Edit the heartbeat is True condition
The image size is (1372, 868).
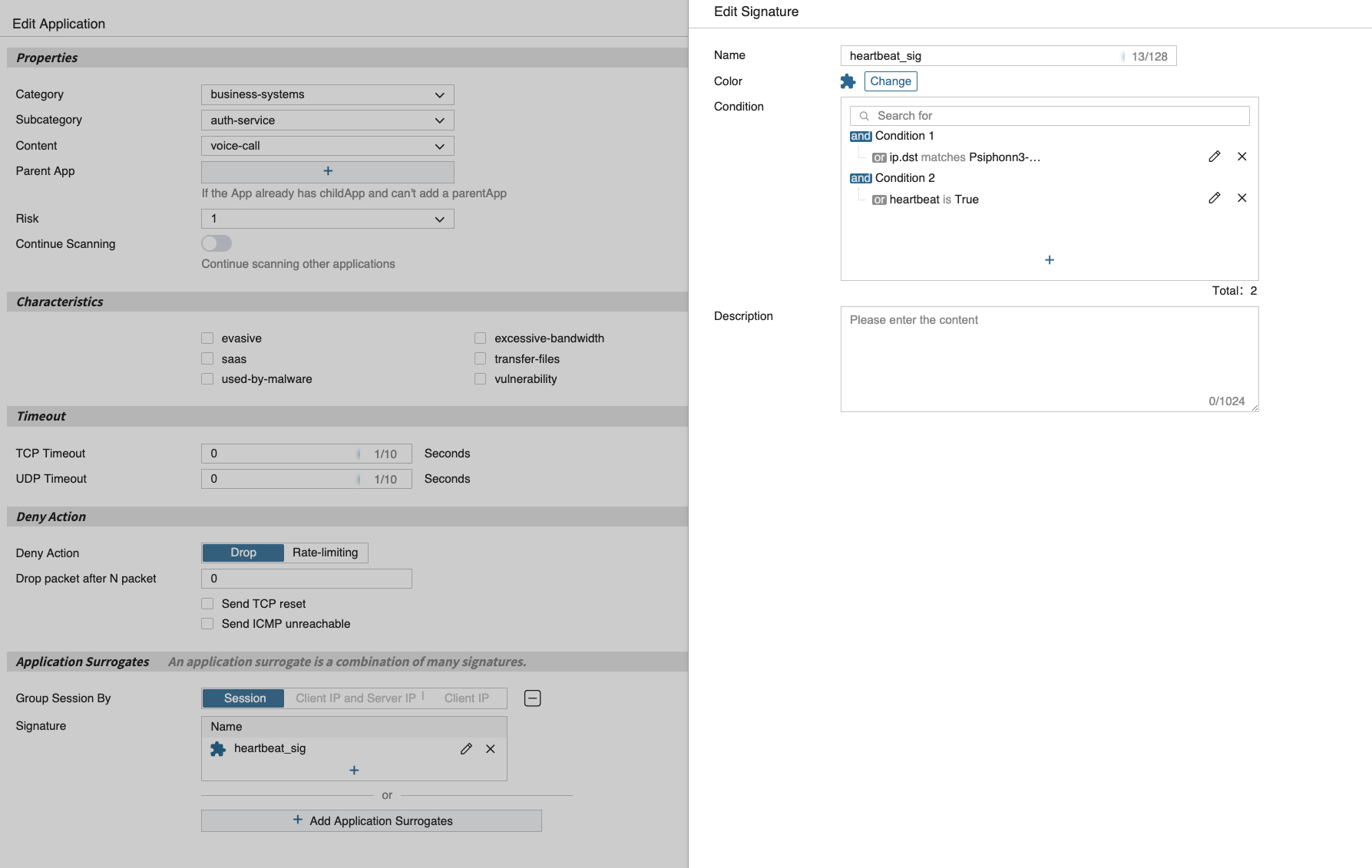coord(1214,198)
